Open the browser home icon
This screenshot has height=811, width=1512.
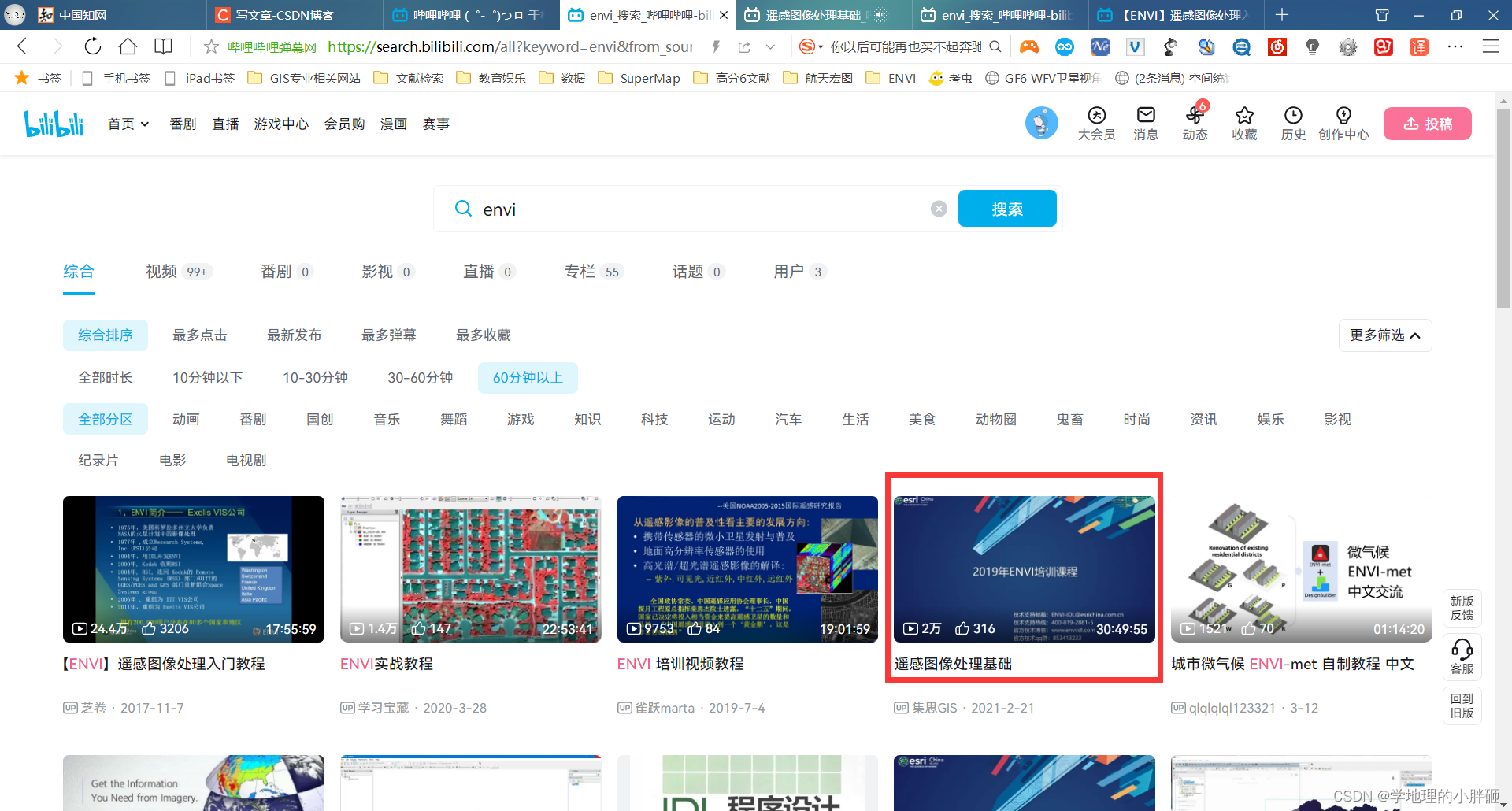128,46
